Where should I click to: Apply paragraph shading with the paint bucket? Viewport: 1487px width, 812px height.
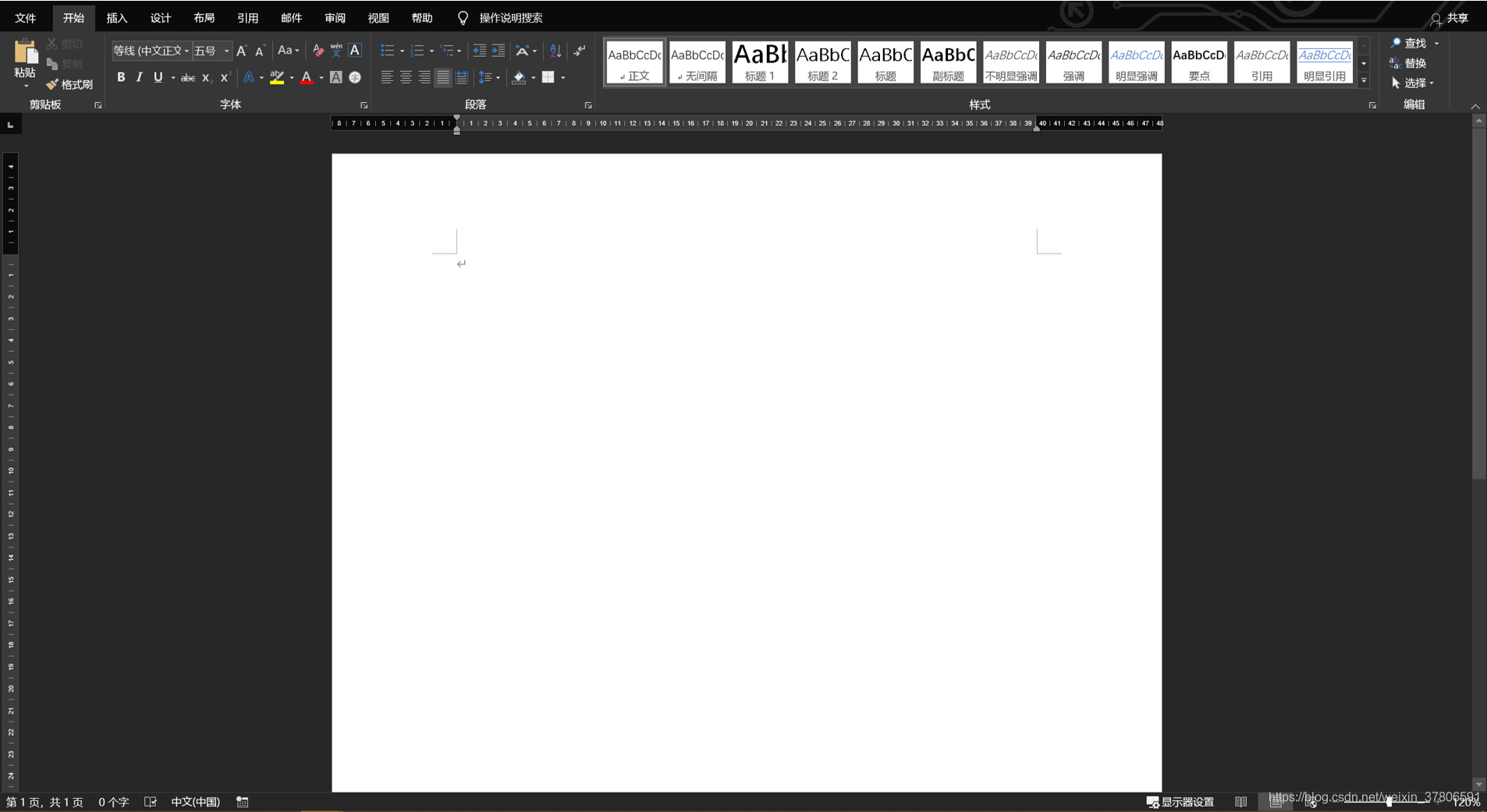519,77
